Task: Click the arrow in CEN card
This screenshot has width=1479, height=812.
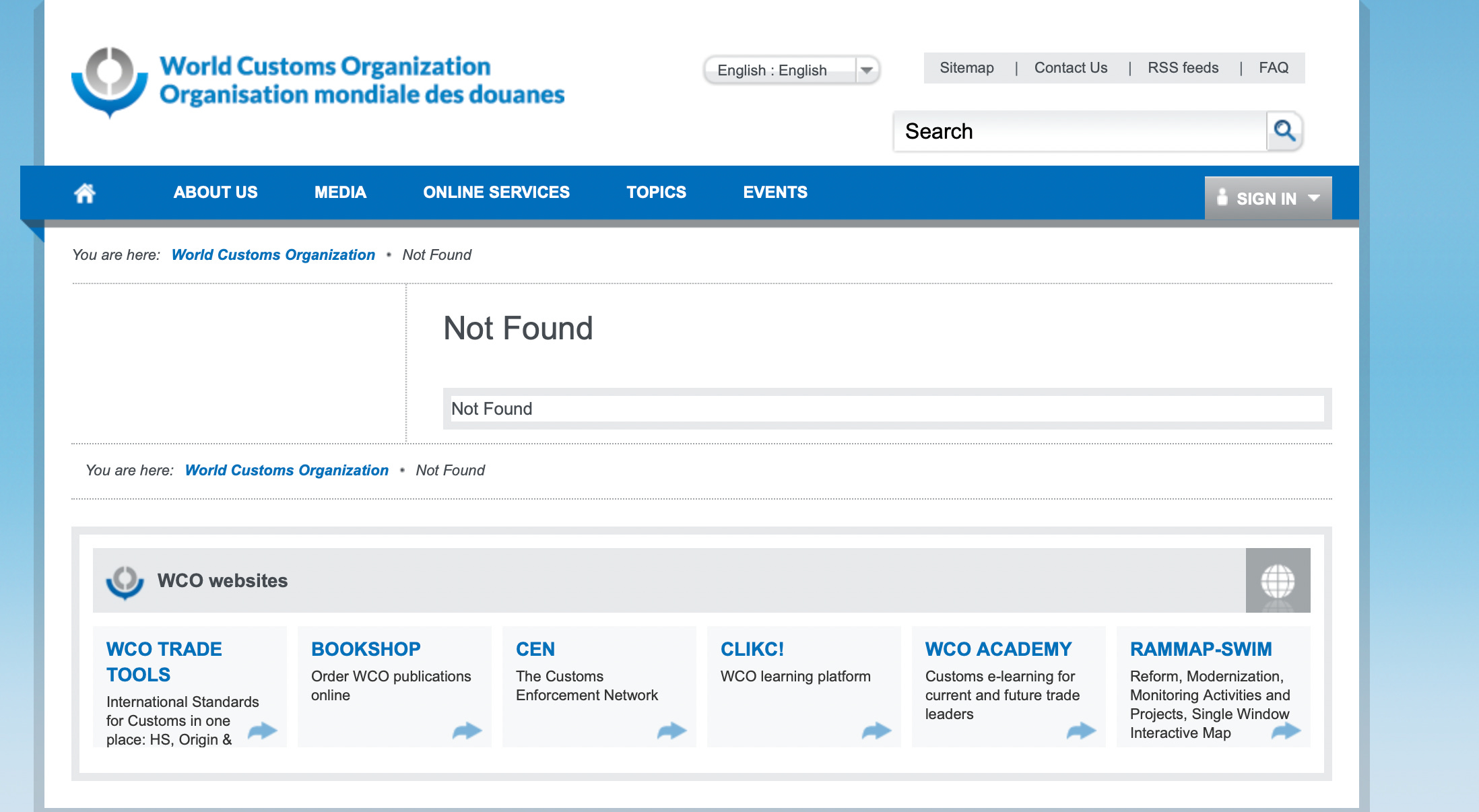Action: coord(672,731)
